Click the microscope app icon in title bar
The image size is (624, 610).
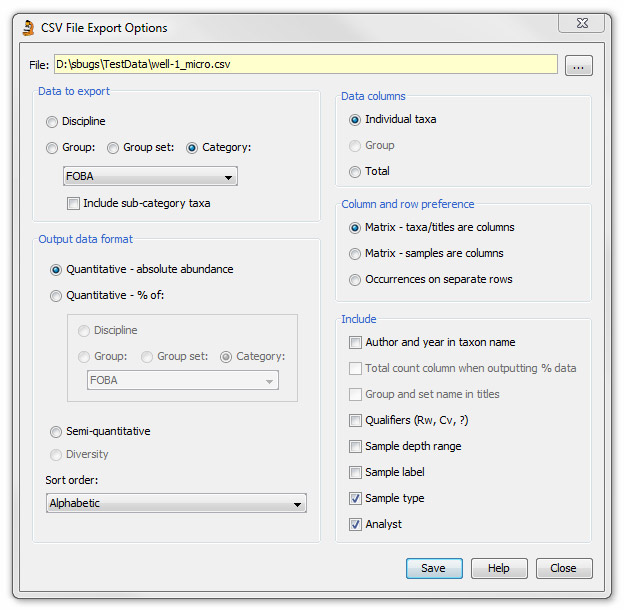click(x=29, y=28)
